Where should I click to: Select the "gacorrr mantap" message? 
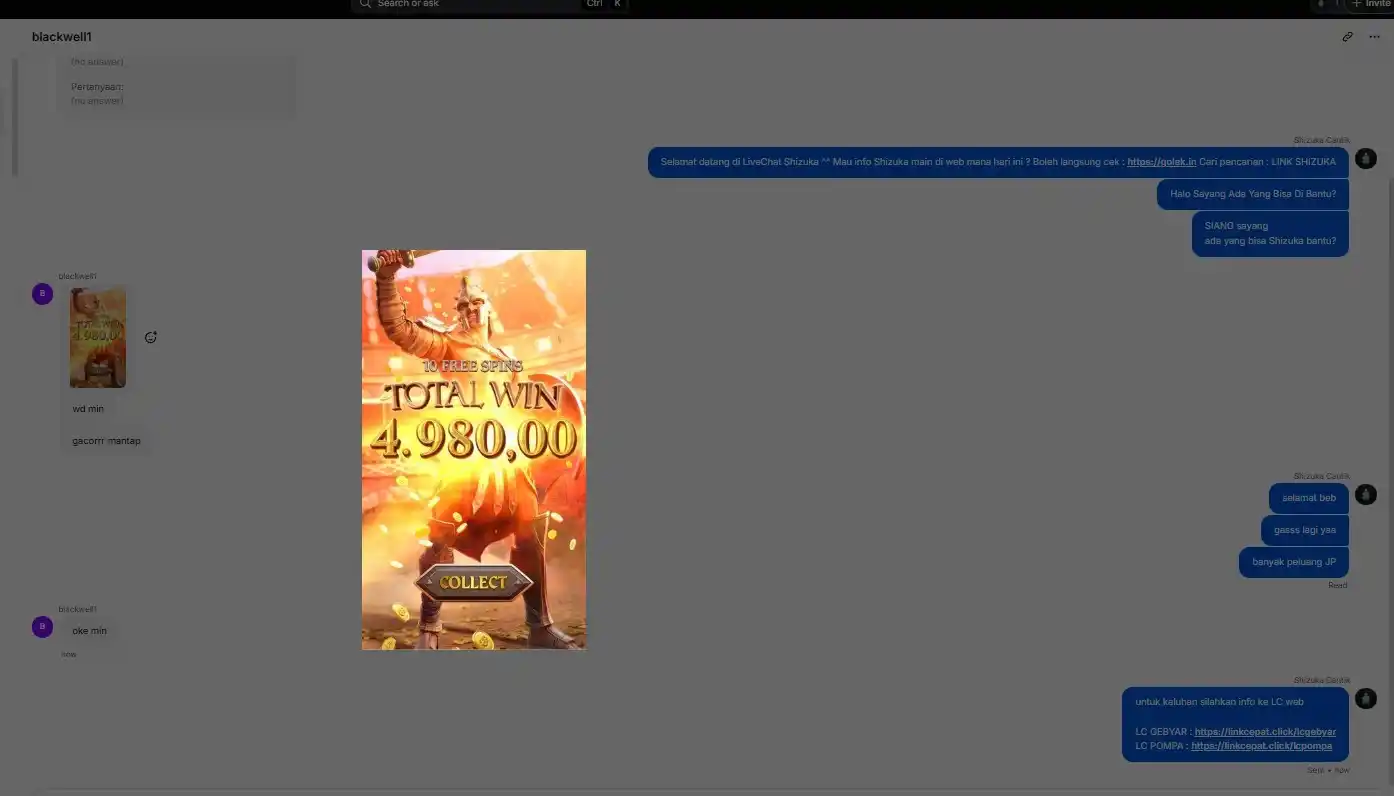coord(106,441)
